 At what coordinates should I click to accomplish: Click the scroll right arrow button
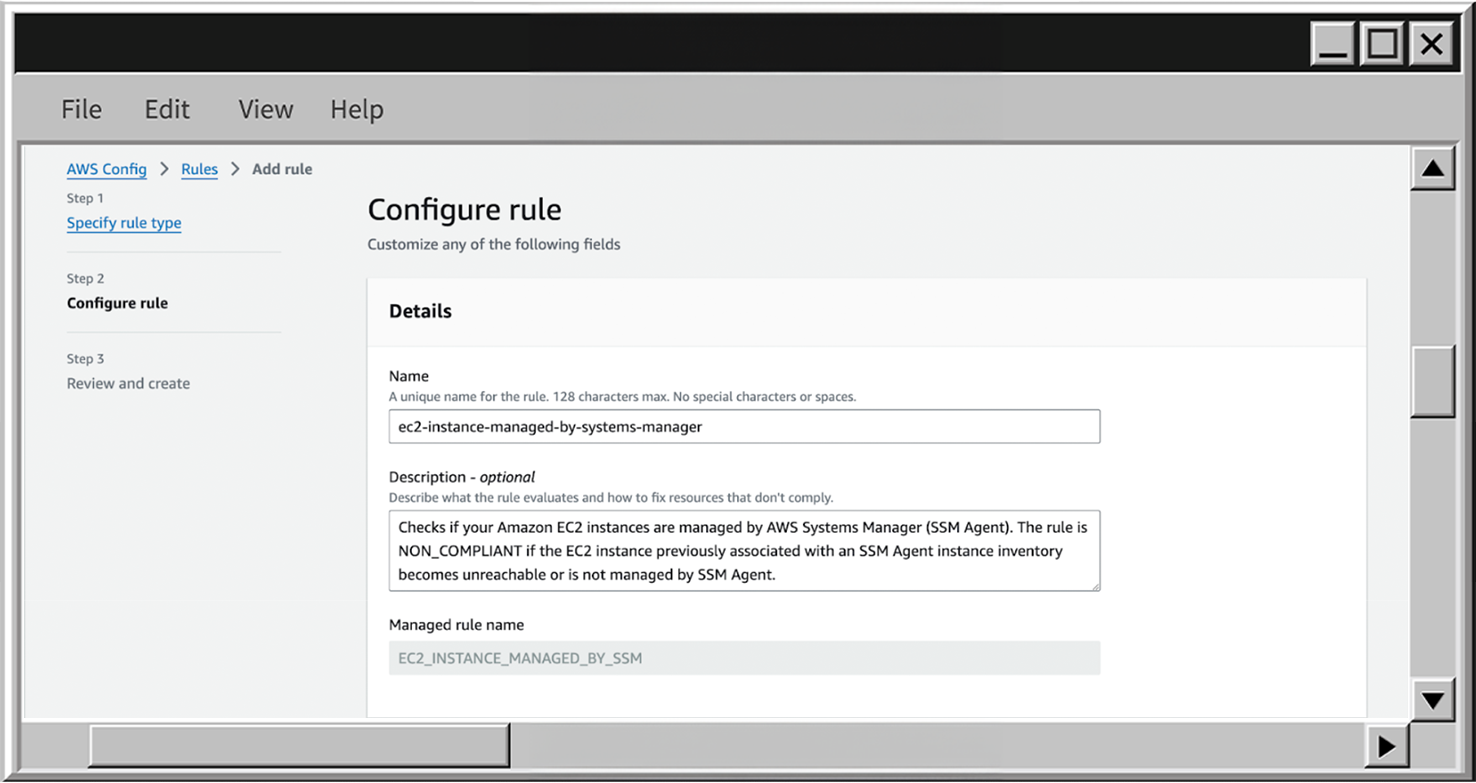tap(1387, 746)
